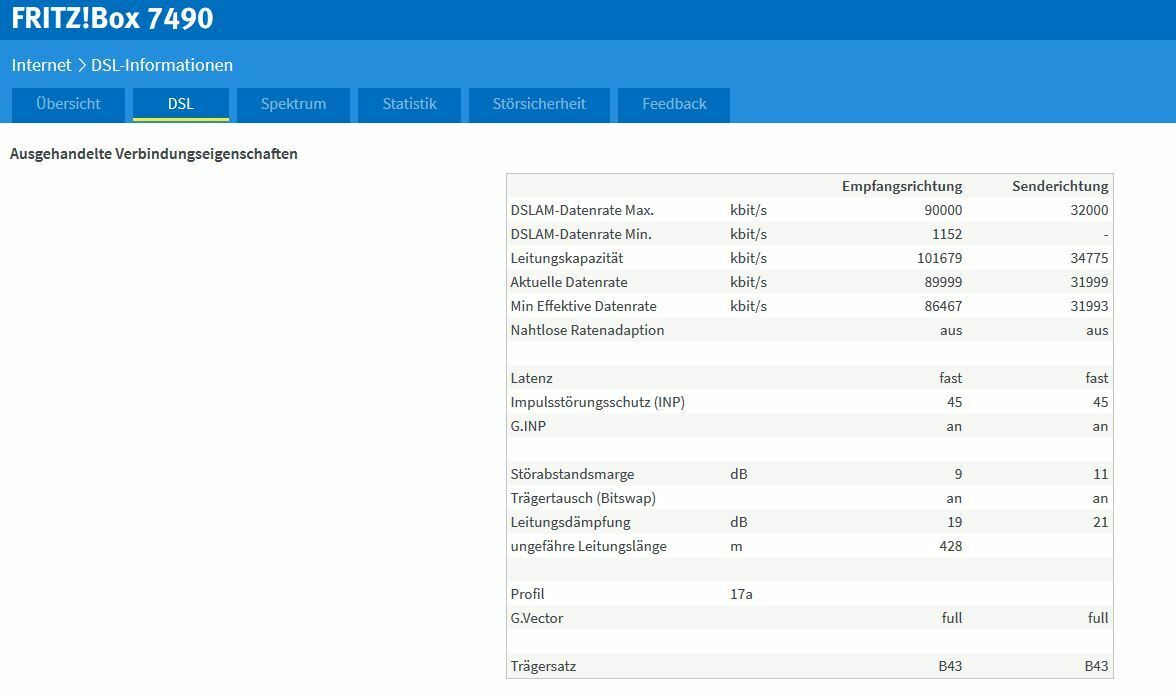The width and height of the screenshot is (1176, 696).
Task: Click the Leitungsdämpfung row label
Action: (x=571, y=522)
